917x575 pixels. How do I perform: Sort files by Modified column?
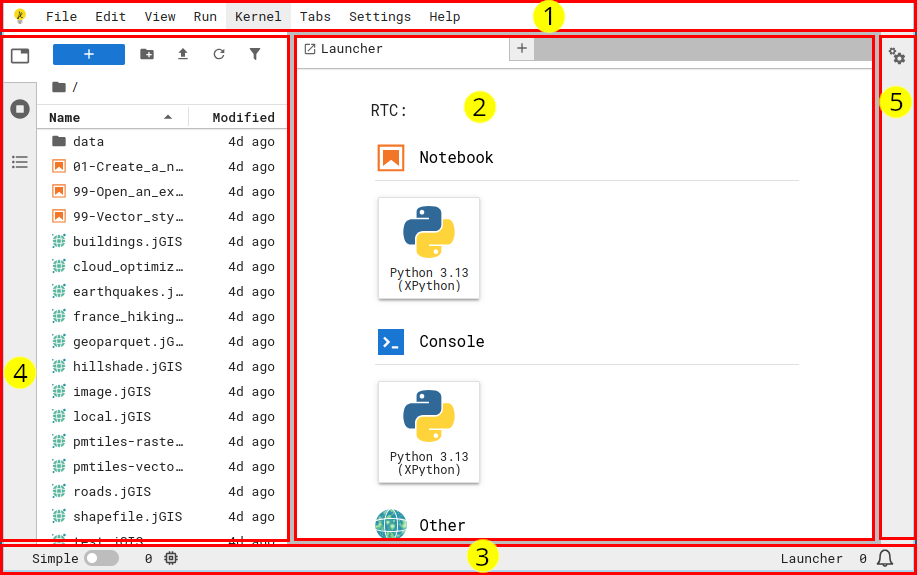tap(243, 117)
